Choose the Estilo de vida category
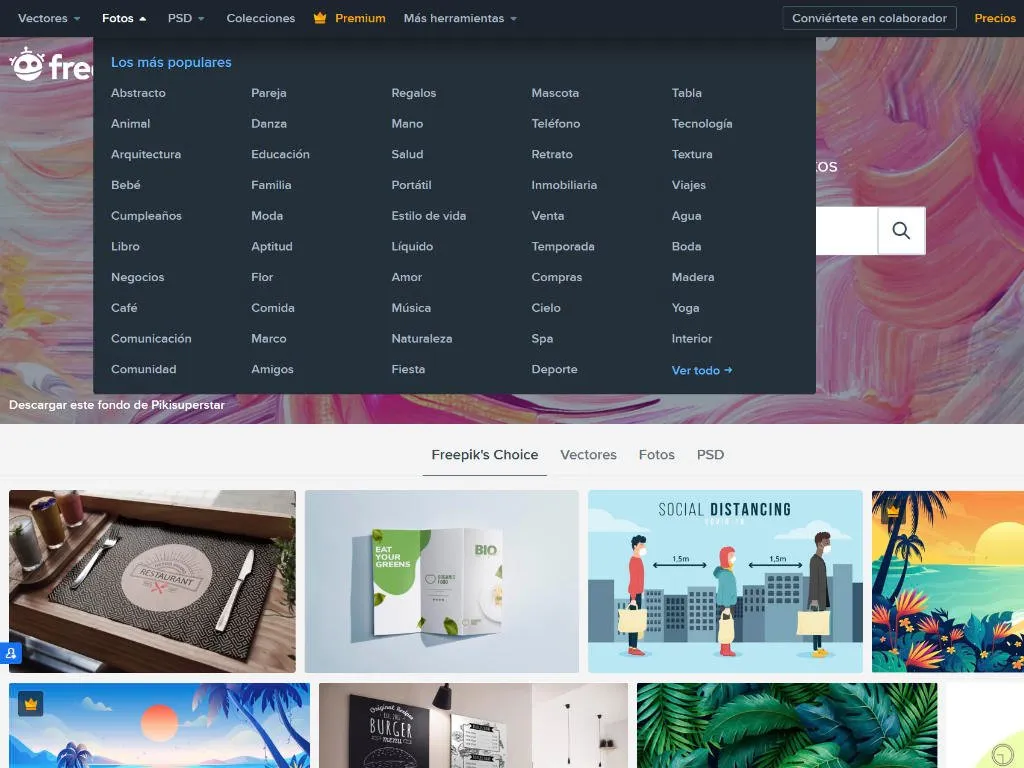This screenshot has width=1024, height=768. point(428,216)
